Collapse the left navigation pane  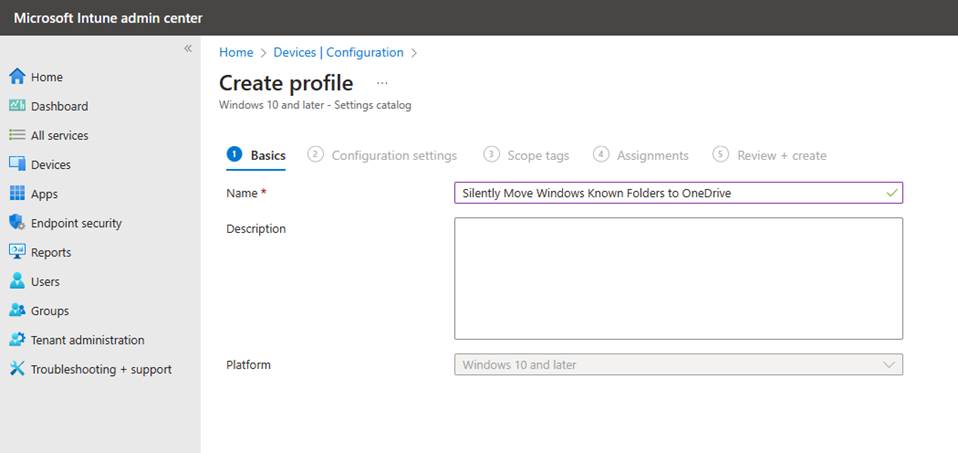(187, 49)
